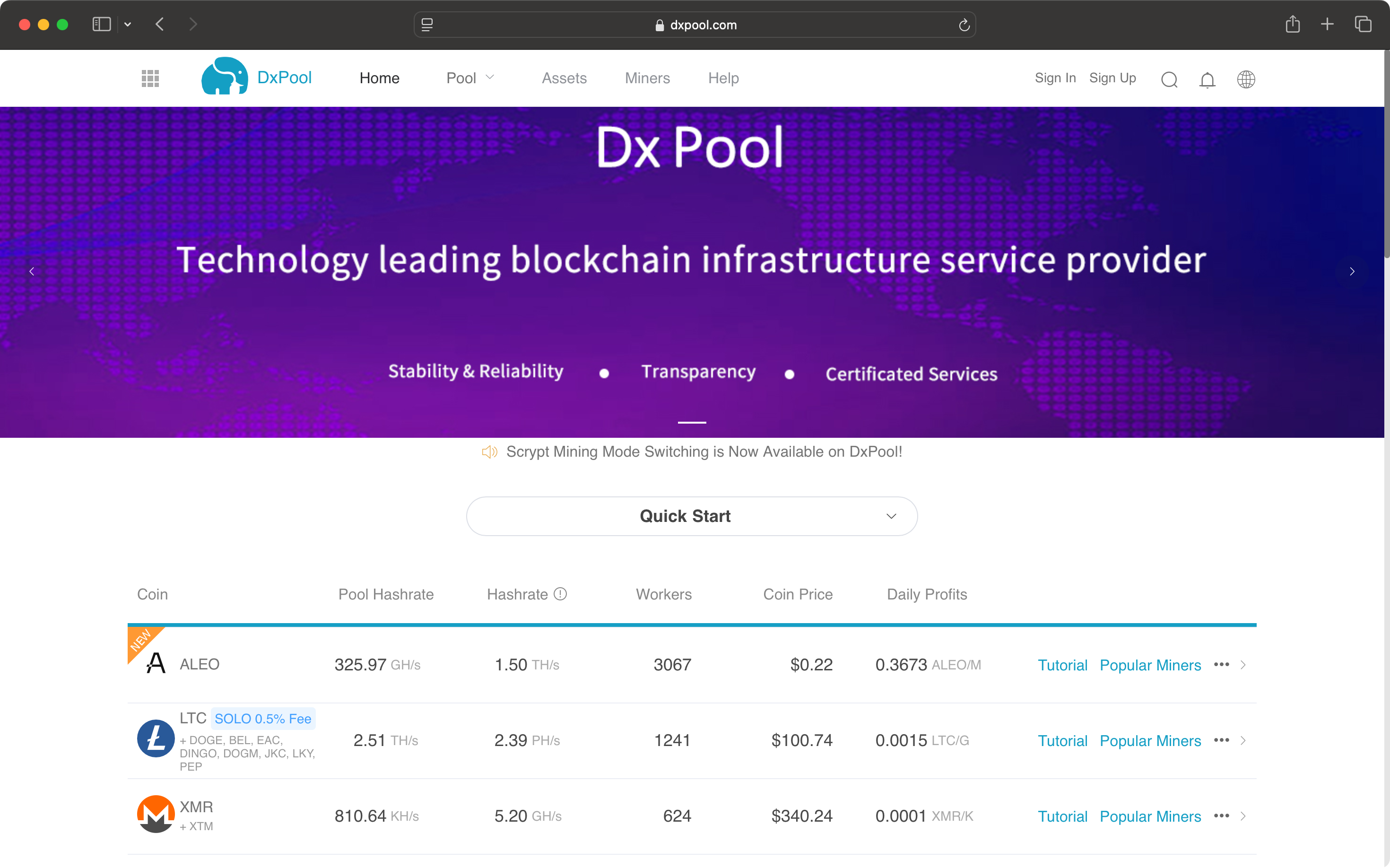Click the Coin Price column header
The image size is (1390, 868).
click(x=798, y=594)
